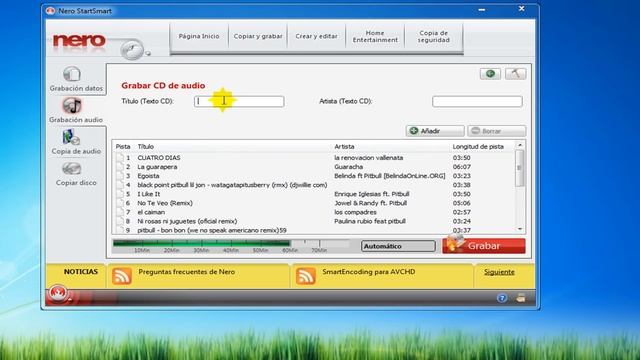The image size is (640, 360).
Task: Go to Home Entertainment tab
Action: coord(375,36)
